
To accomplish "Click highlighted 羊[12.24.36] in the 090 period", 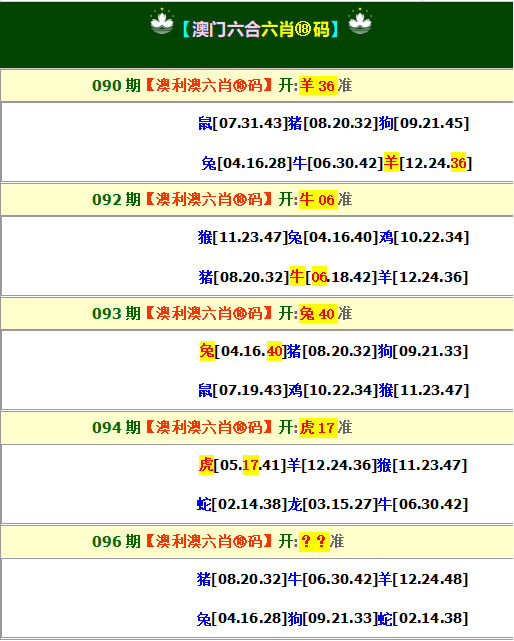I will click(x=428, y=163).
